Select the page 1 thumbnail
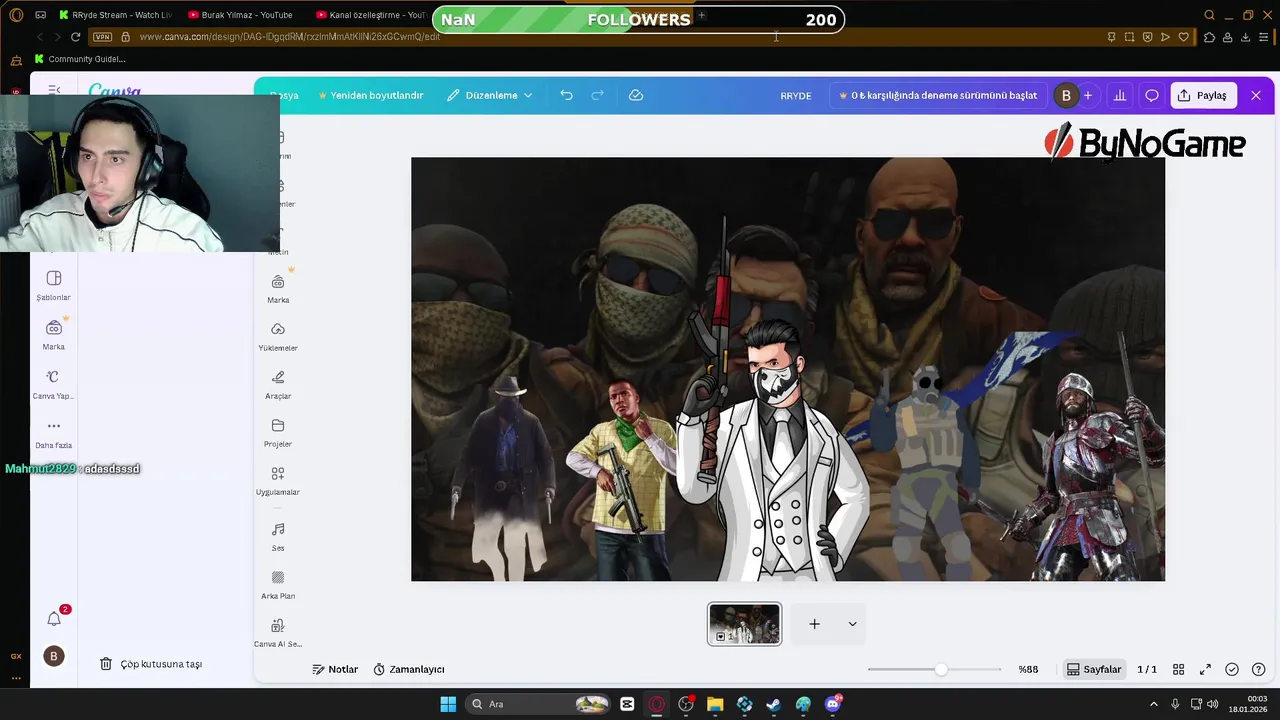 tap(744, 624)
